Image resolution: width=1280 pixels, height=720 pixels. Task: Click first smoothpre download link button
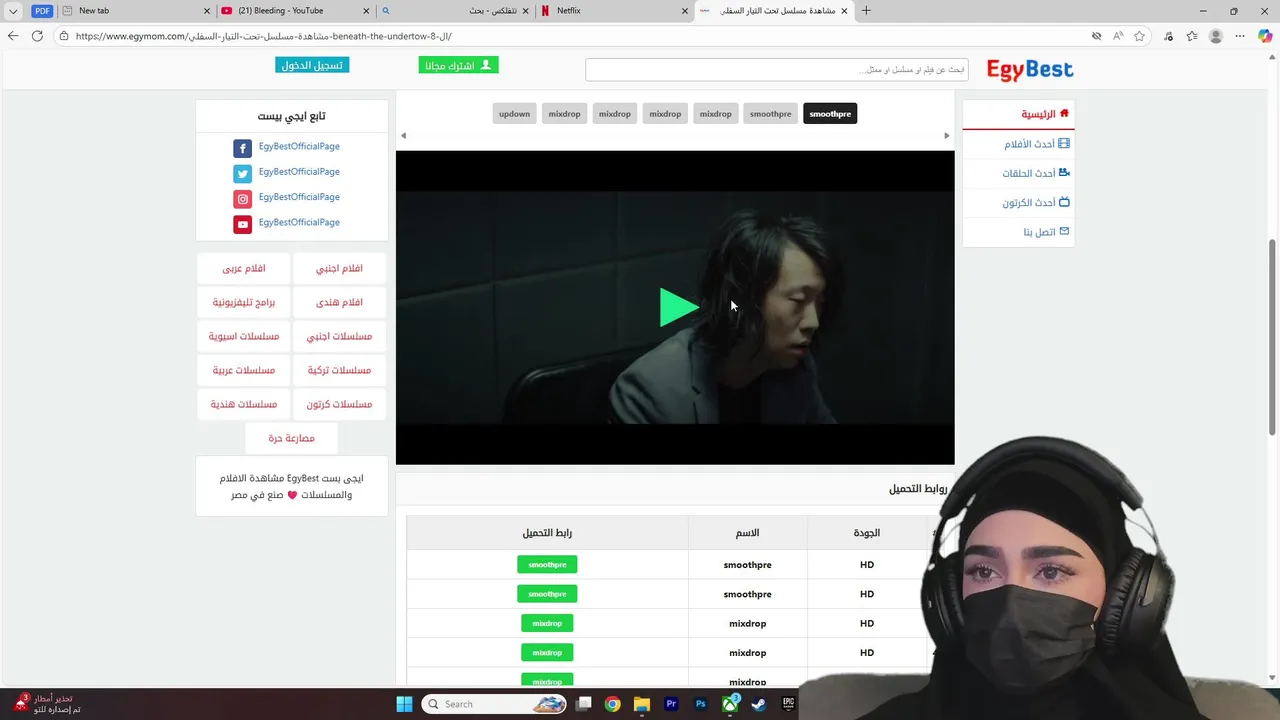pos(547,565)
